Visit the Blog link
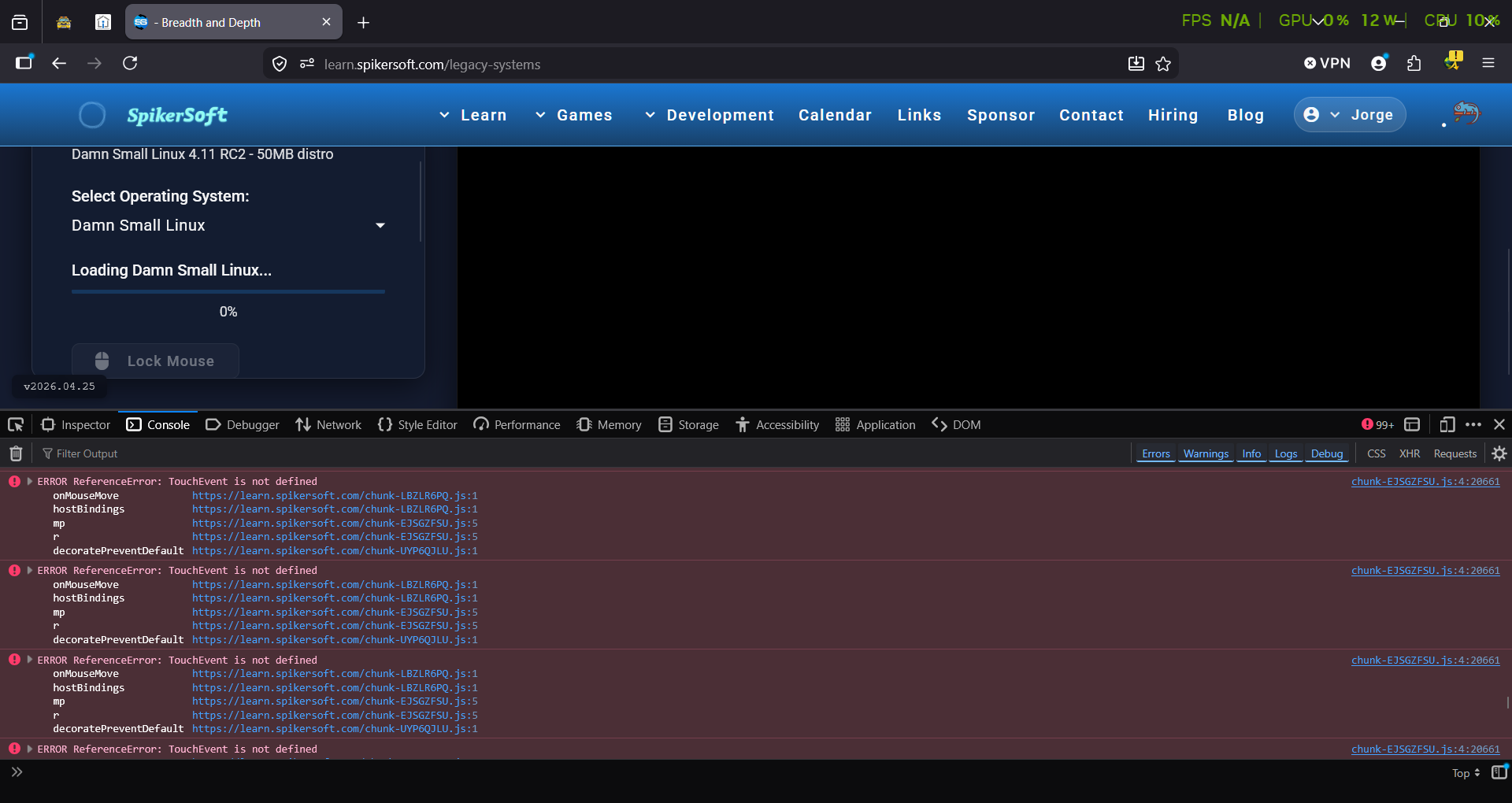1512x803 pixels. pyautogui.click(x=1245, y=115)
